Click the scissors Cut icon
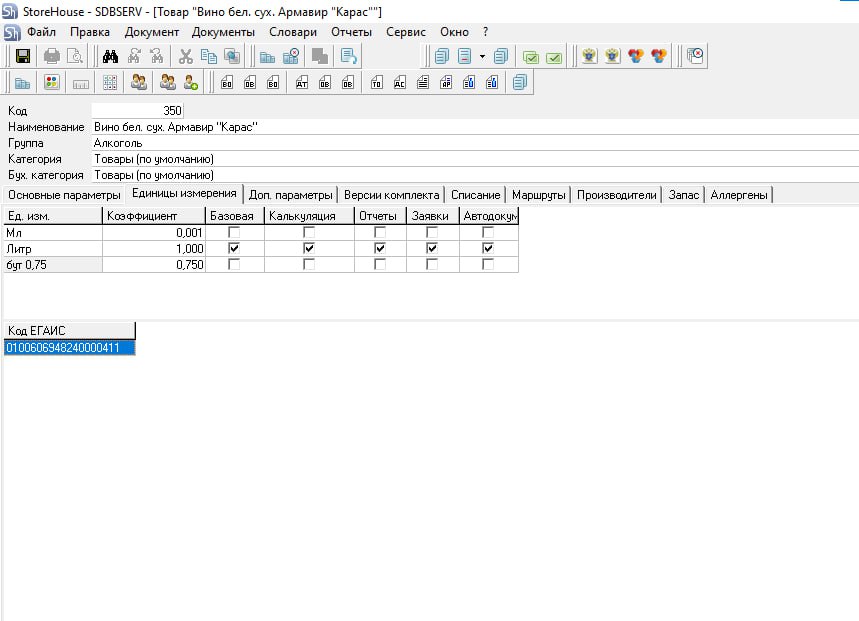This screenshot has width=859, height=621. click(185, 56)
